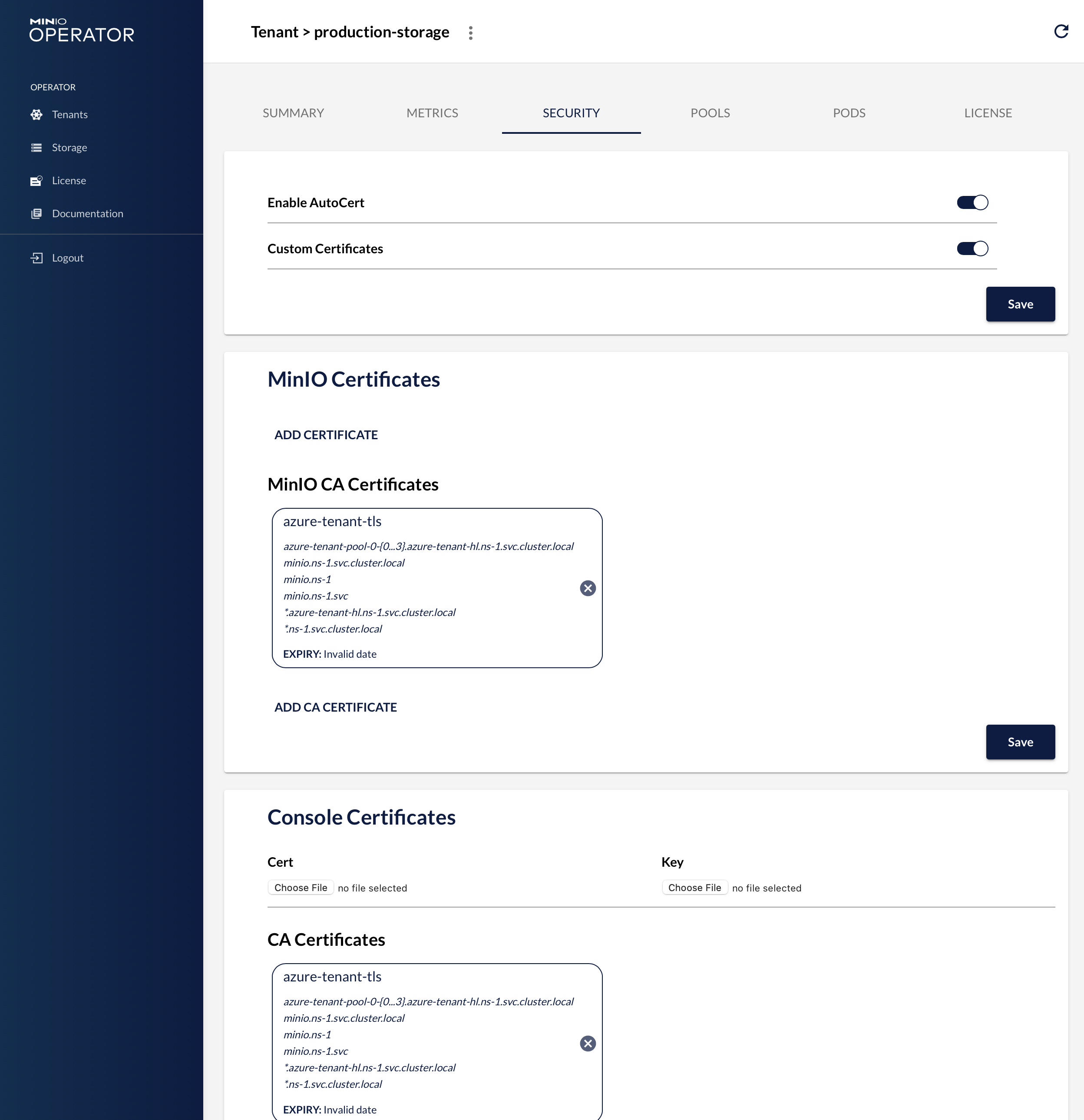Choose a file for Console Key
This screenshot has width=1084, height=1120.
tap(694, 888)
